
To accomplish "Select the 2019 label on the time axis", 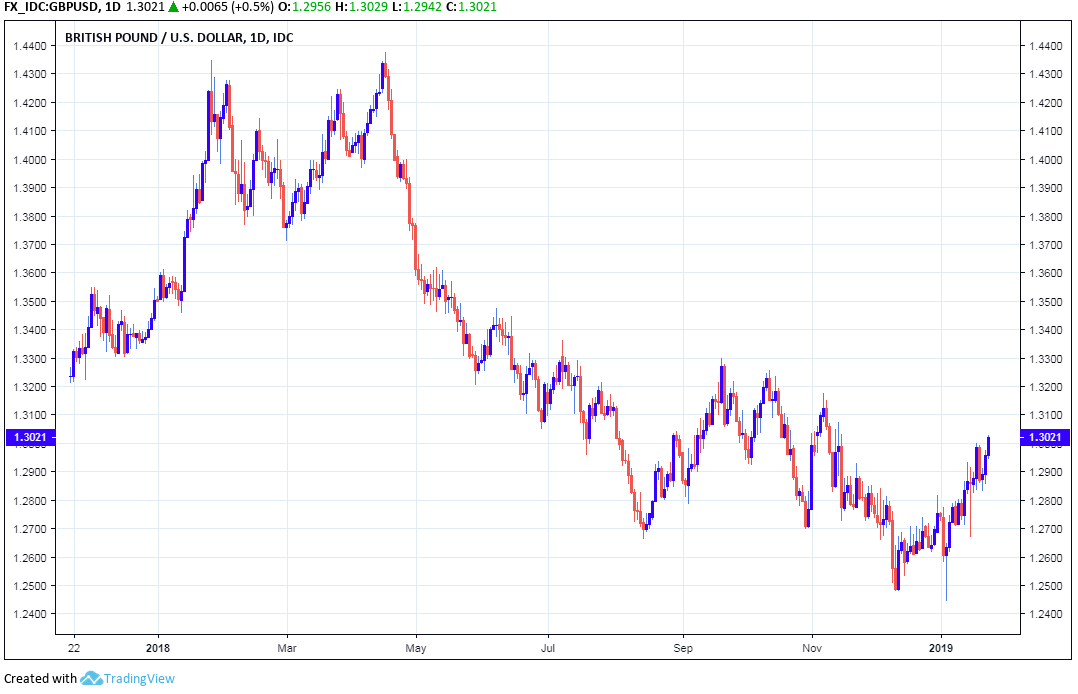I will coord(941,648).
